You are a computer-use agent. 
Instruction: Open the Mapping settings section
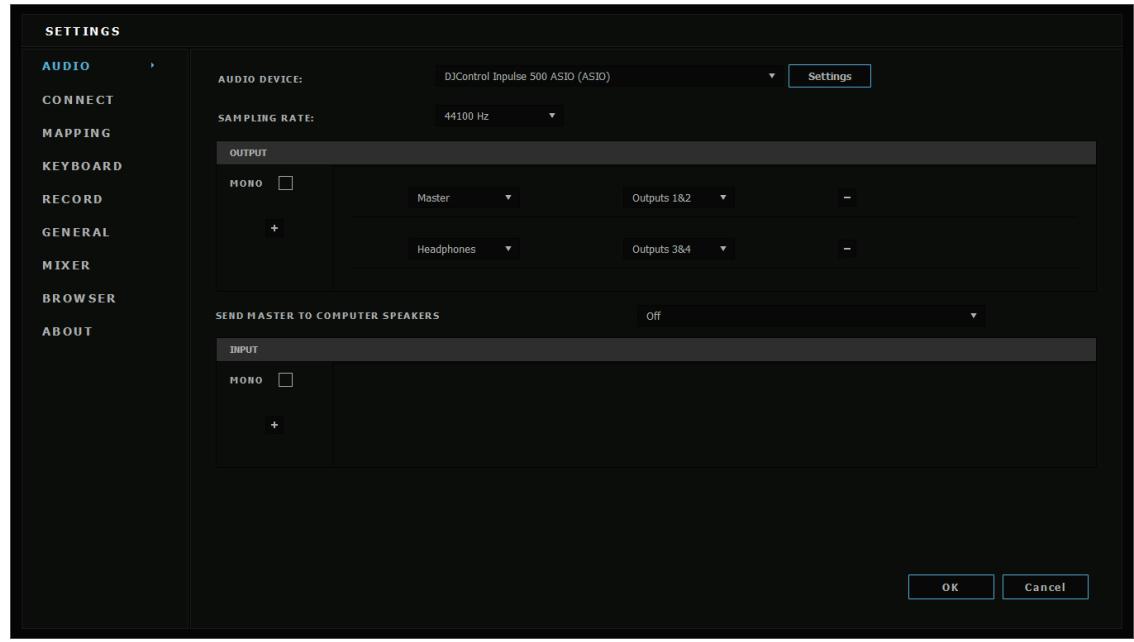(77, 133)
